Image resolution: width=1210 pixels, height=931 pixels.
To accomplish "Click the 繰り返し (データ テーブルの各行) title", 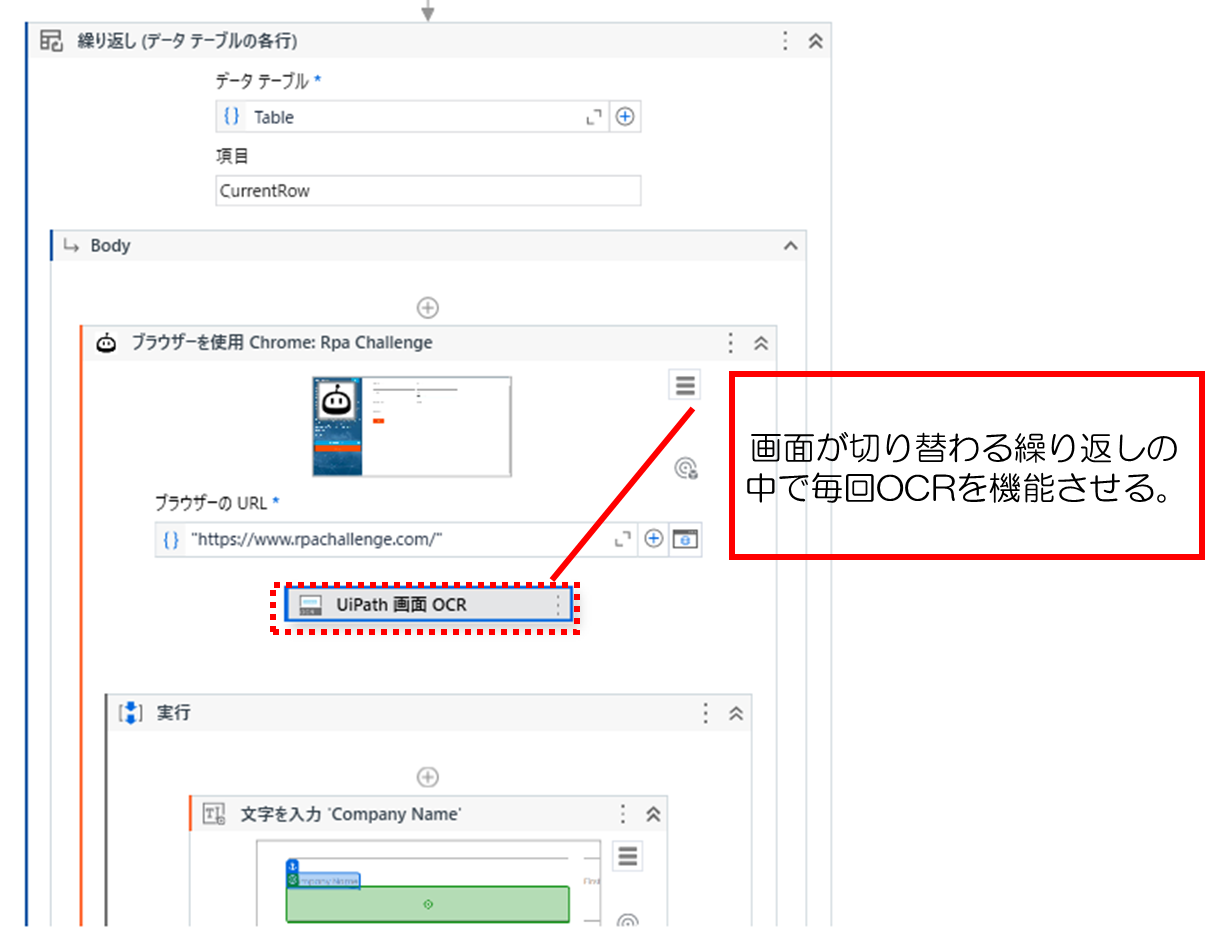I will [x=187, y=41].
